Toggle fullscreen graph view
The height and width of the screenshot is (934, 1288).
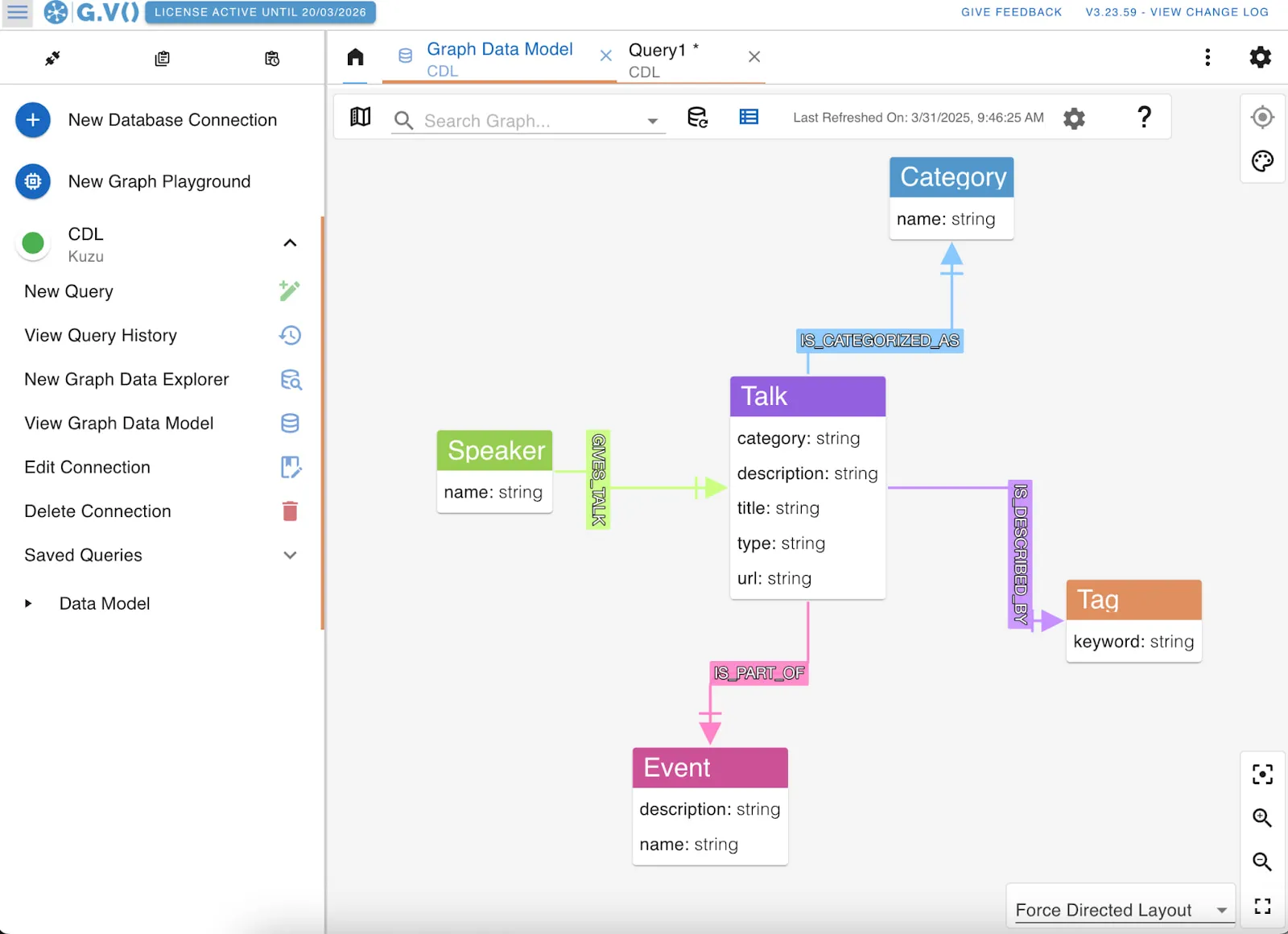click(1262, 907)
